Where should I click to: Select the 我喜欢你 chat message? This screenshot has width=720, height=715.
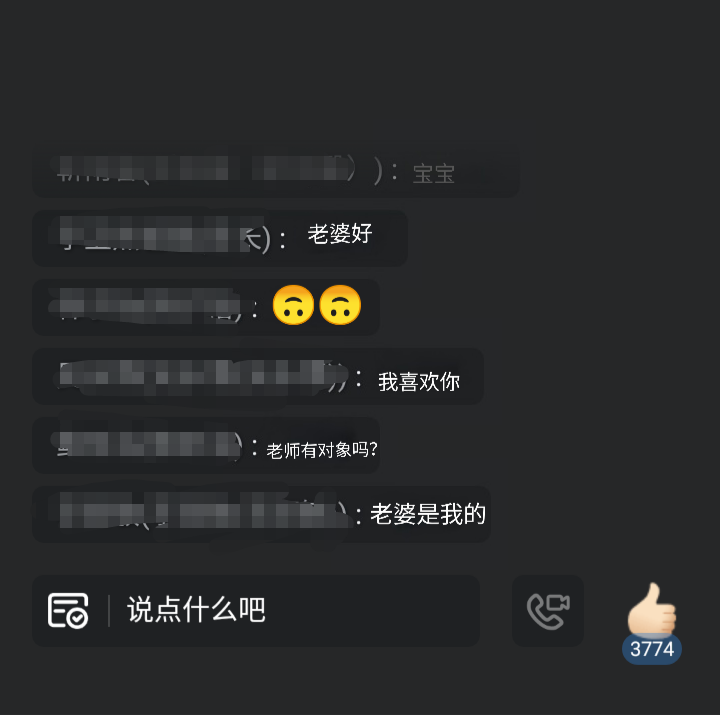click(419, 382)
